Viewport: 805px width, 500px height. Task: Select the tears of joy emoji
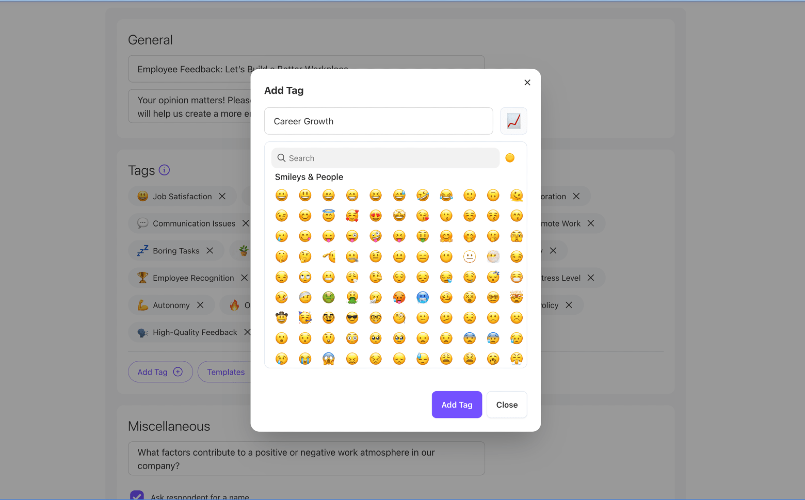point(446,195)
